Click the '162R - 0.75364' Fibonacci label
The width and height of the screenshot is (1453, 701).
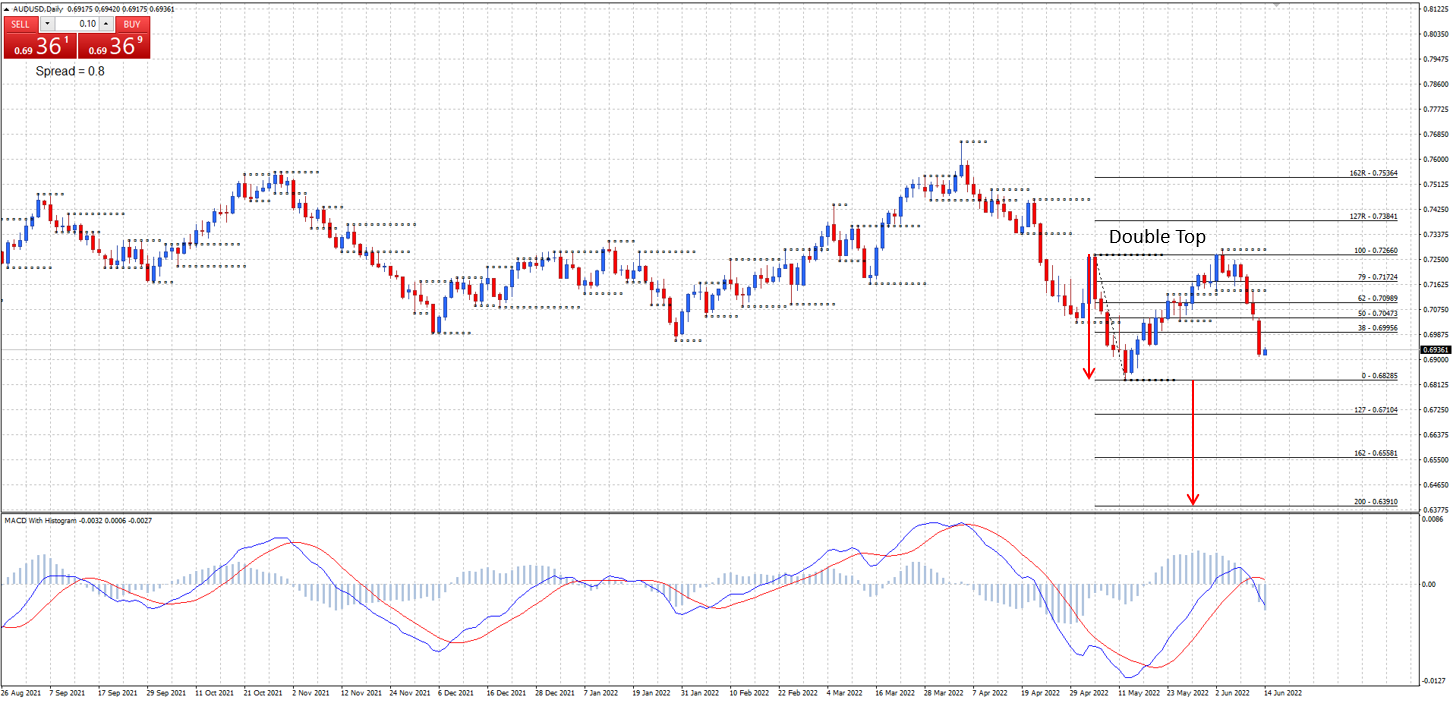coord(1373,173)
